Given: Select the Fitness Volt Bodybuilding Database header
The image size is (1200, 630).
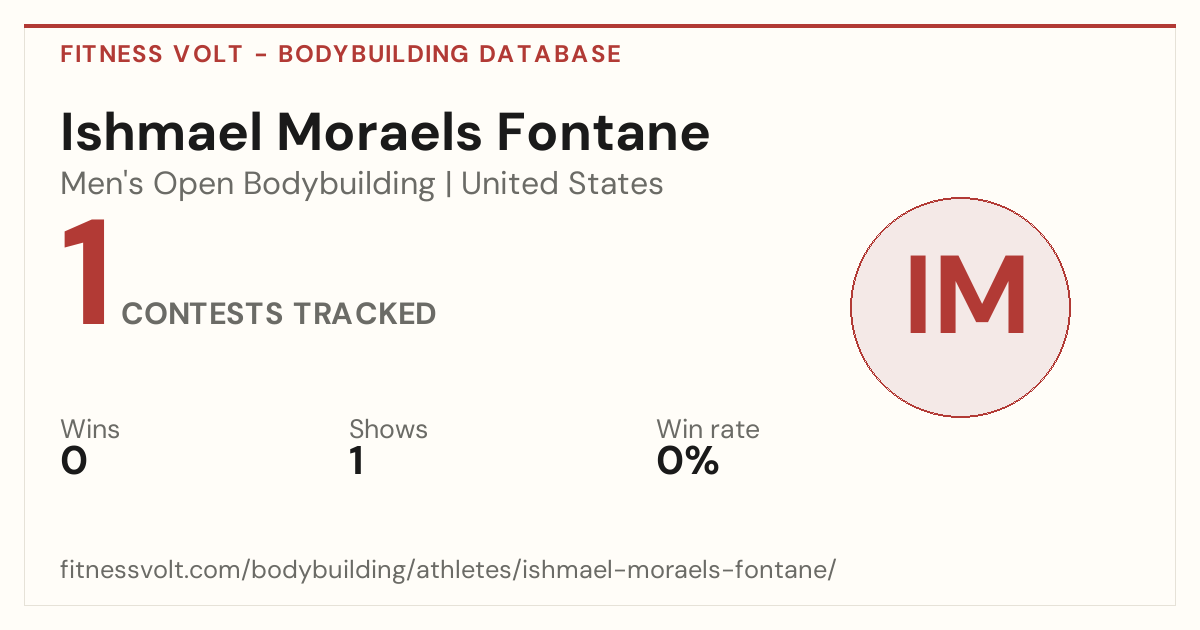Looking at the screenshot, I should [x=341, y=54].
